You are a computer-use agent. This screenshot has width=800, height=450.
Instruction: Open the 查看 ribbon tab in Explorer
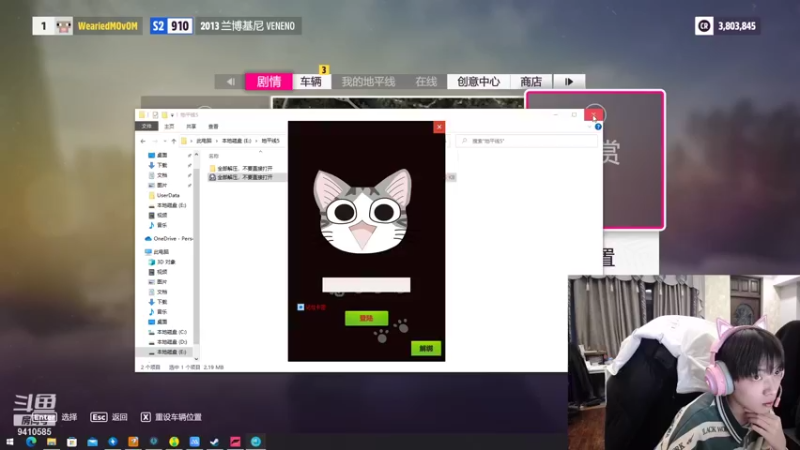point(213,127)
